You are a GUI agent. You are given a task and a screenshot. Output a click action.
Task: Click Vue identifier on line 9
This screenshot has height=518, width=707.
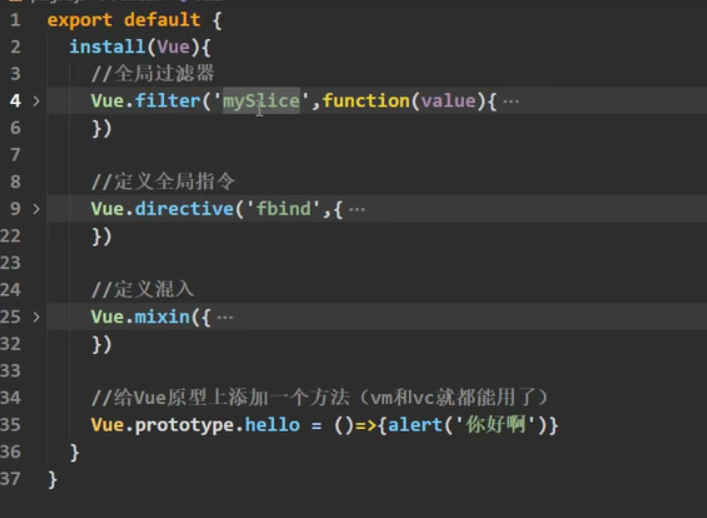[107, 209]
